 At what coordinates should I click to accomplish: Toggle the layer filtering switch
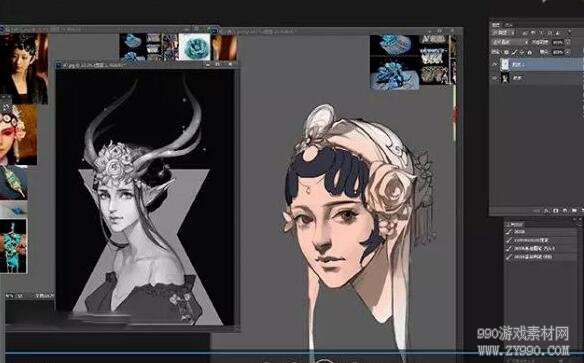(570, 31)
